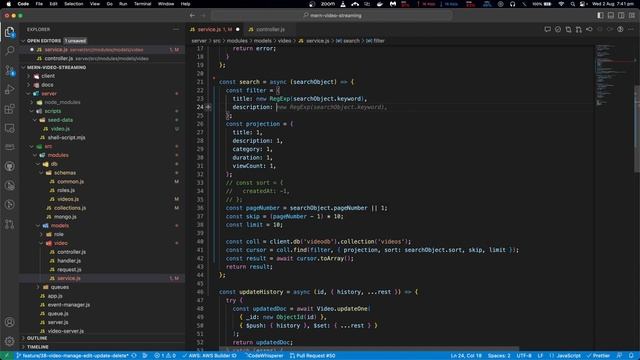Click the code-action sparkle icon on line 24
The height and width of the screenshot is (360, 640).
click(208, 107)
